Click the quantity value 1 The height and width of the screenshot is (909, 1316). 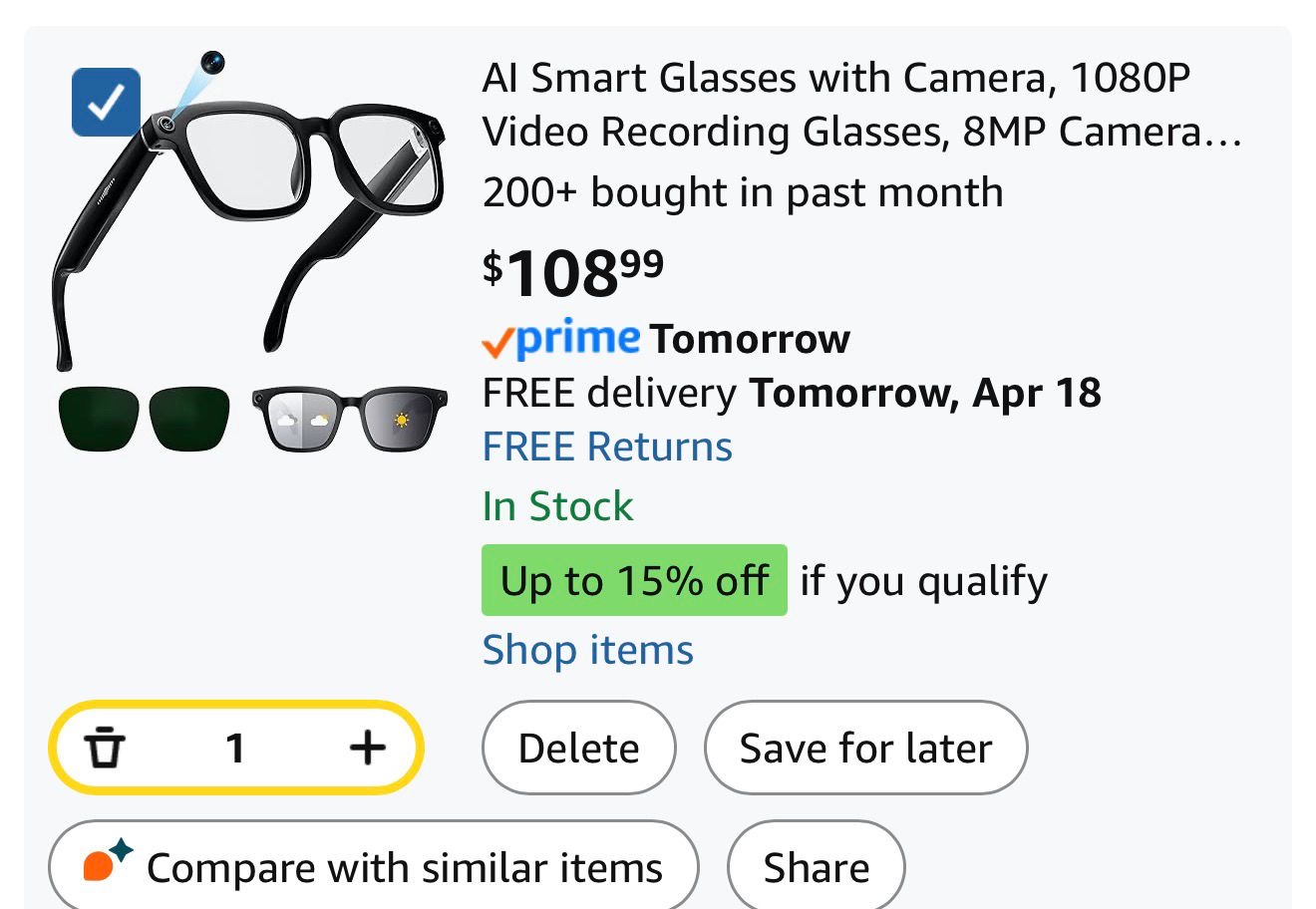tap(235, 748)
